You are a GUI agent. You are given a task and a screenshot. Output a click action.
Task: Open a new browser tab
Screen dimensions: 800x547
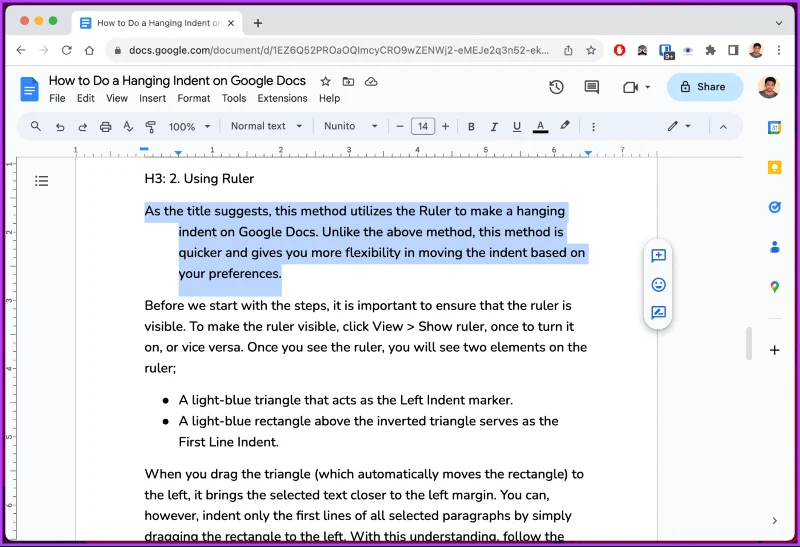tap(258, 23)
